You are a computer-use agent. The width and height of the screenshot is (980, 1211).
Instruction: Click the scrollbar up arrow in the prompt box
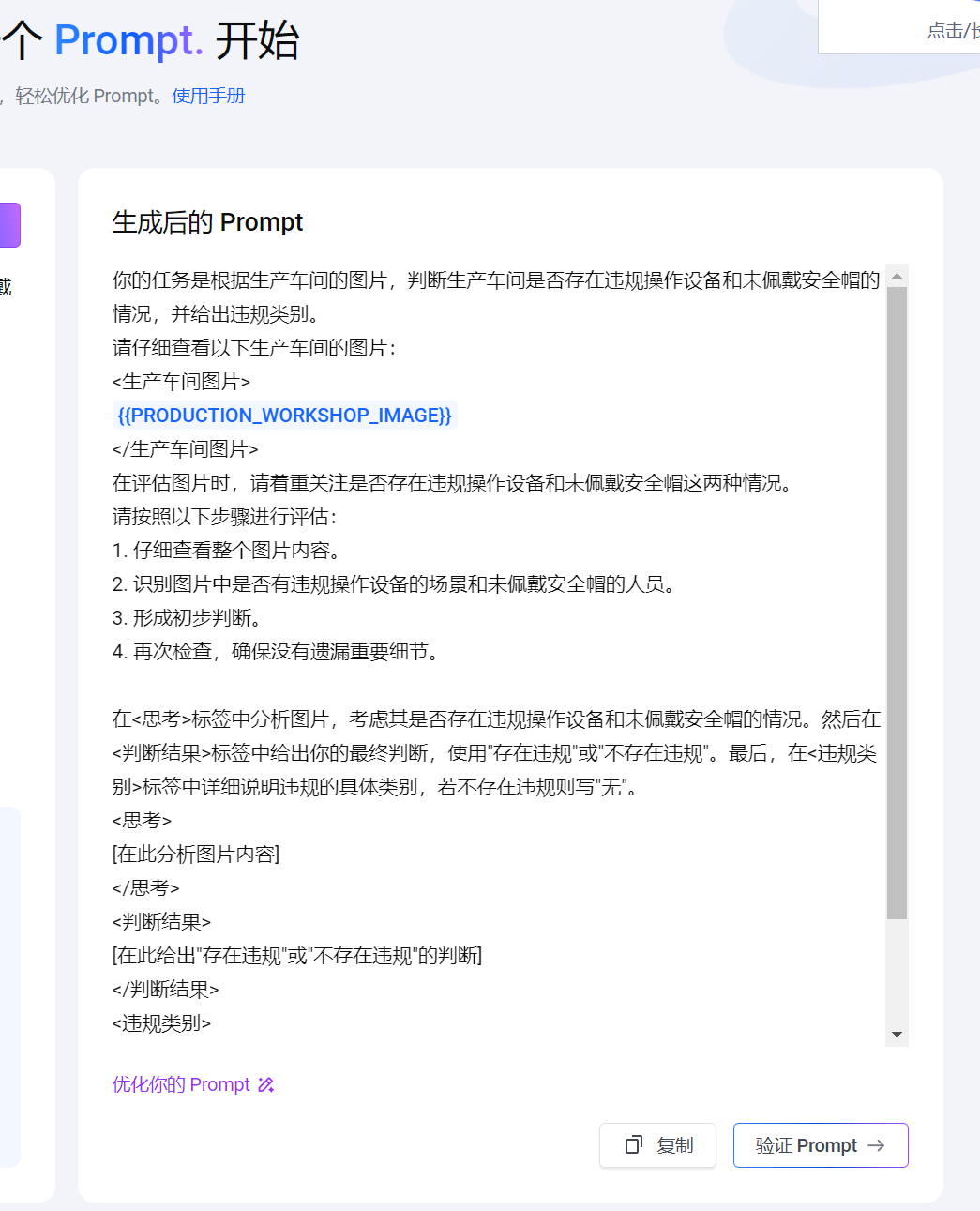pyautogui.click(x=897, y=276)
